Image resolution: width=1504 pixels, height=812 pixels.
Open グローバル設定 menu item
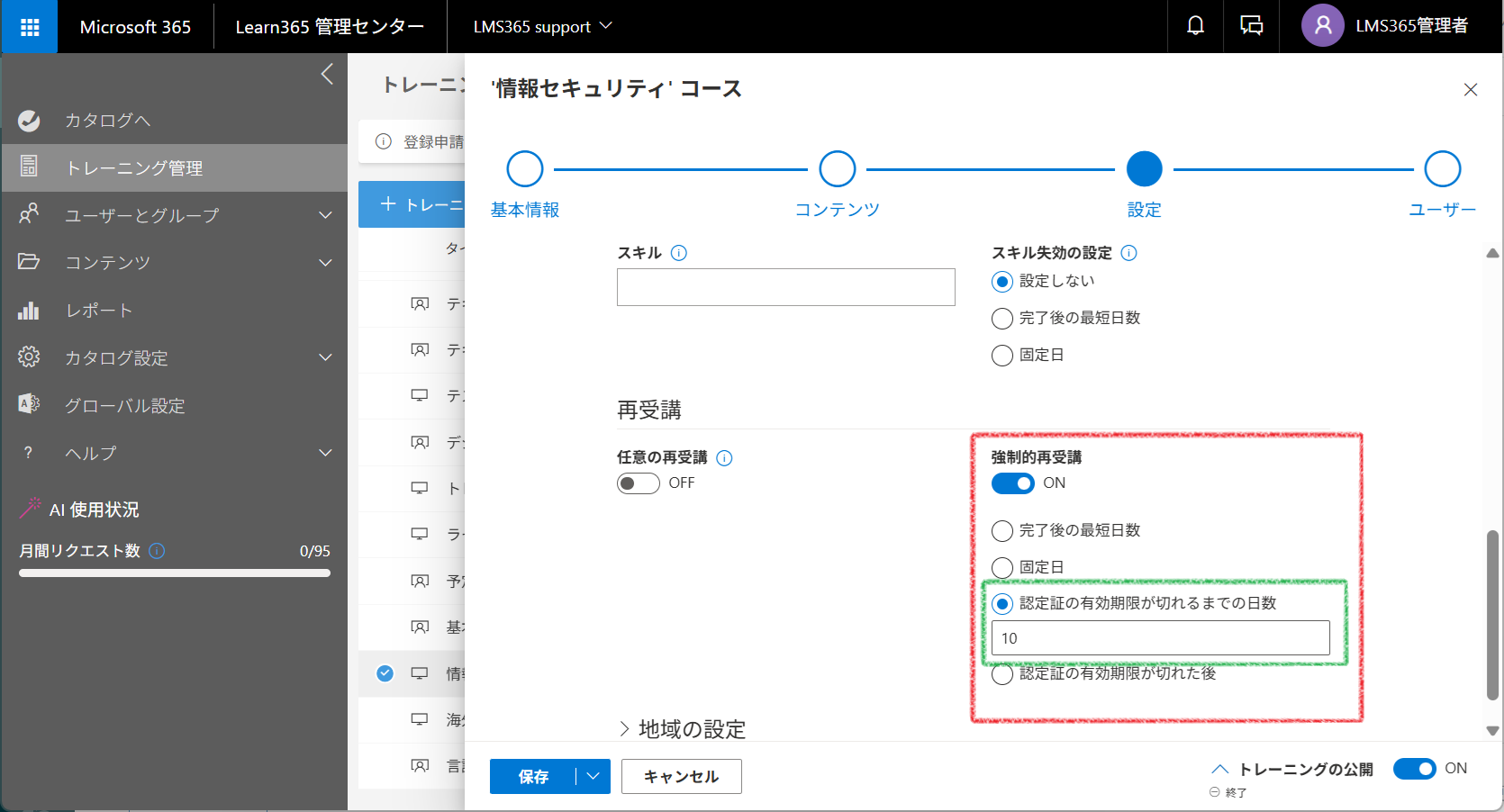[175, 405]
